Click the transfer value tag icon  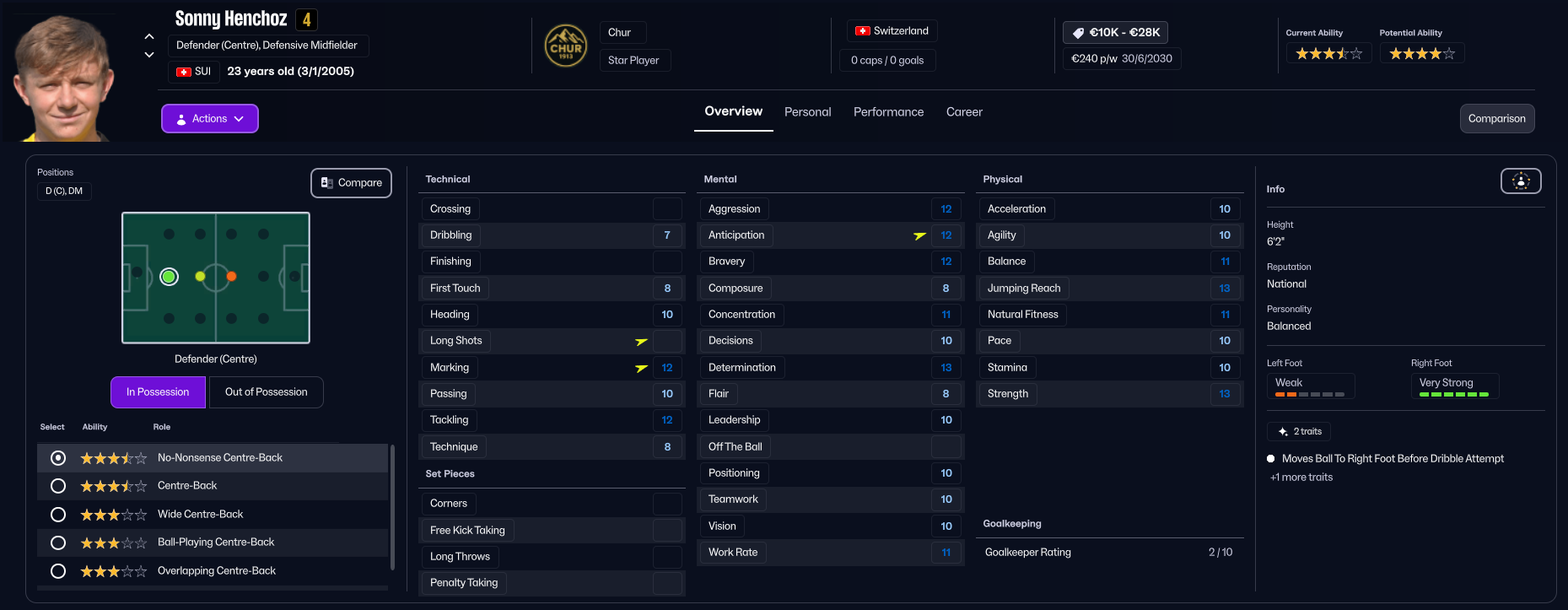point(1078,33)
